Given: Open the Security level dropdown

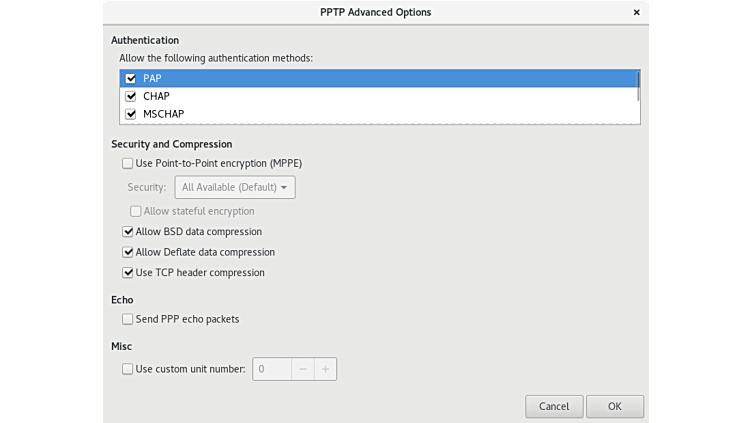Looking at the screenshot, I should (235, 187).
